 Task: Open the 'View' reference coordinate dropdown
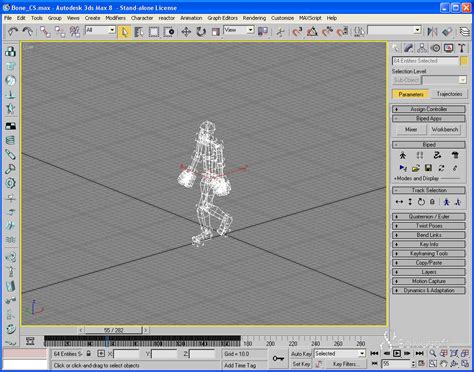click(x=239, y=30)
